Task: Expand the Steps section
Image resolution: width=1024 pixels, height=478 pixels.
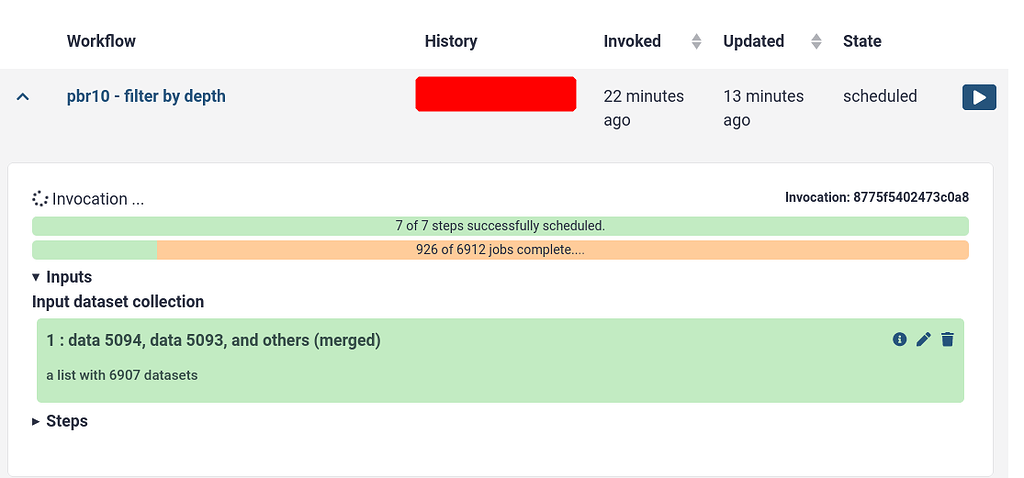Action: [x=60, y=421]
